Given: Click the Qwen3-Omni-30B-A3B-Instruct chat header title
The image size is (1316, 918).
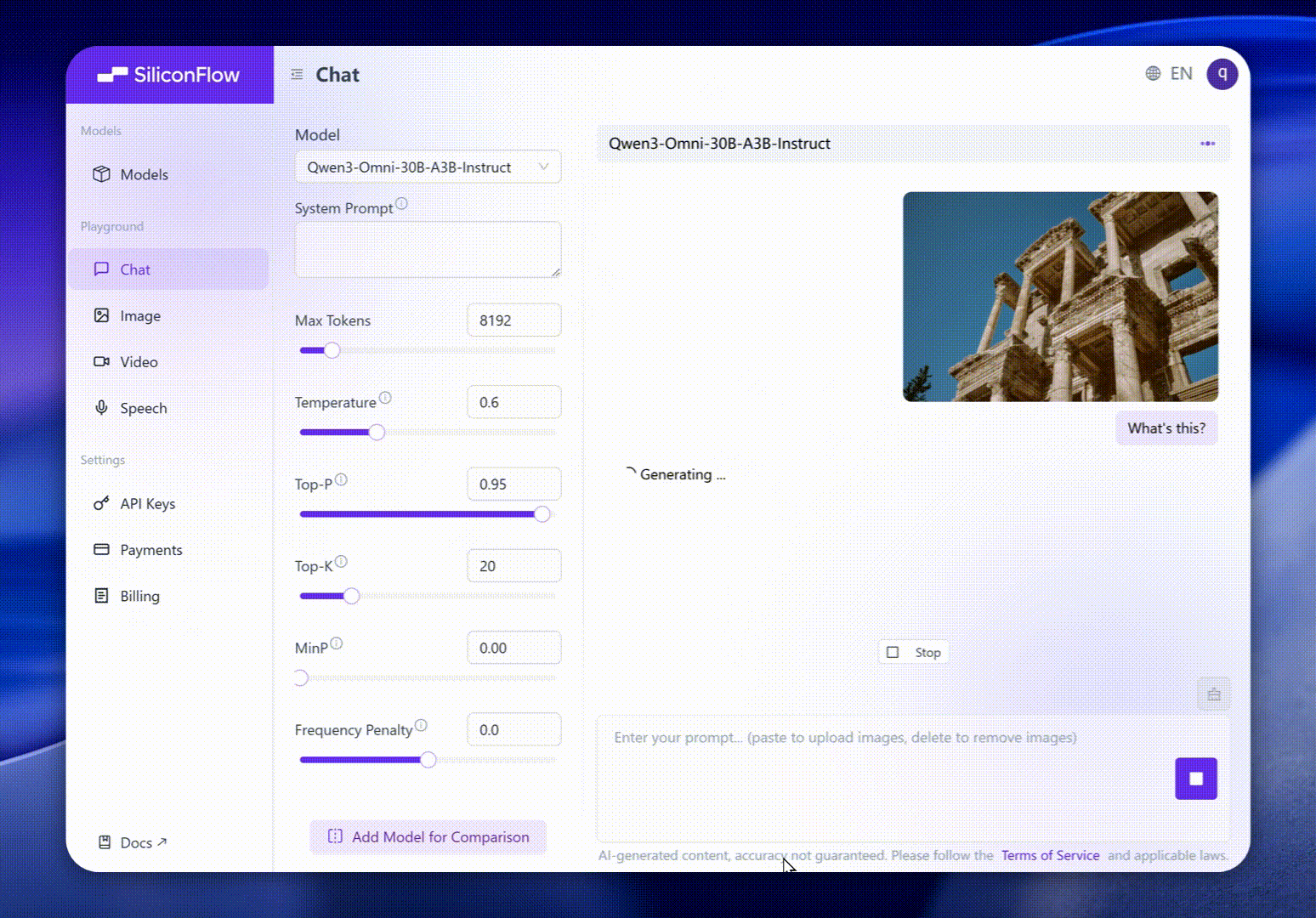Looking at the screenshot, I should click(x=719, y=144).
